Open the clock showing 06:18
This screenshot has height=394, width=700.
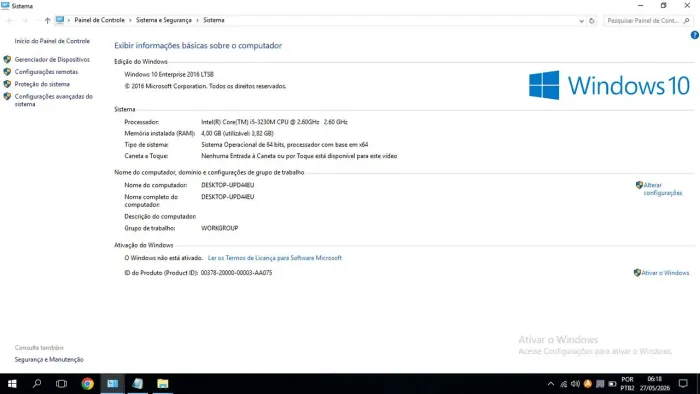click(654, 384)
